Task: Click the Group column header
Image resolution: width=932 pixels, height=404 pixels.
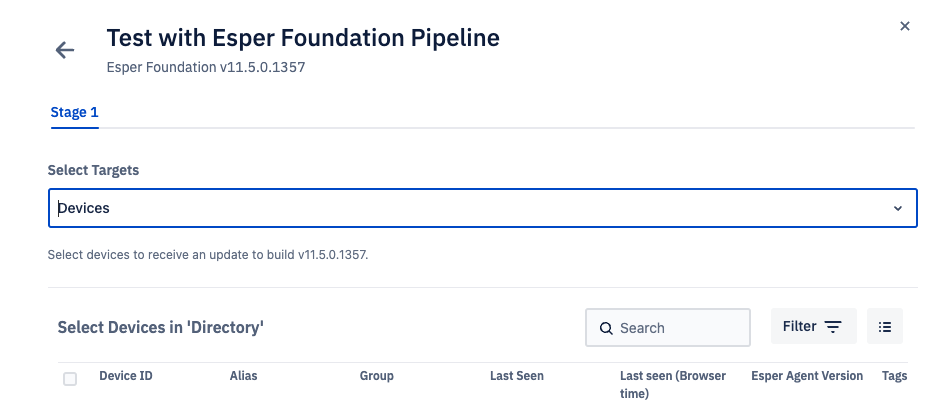Action: [376, 376]
